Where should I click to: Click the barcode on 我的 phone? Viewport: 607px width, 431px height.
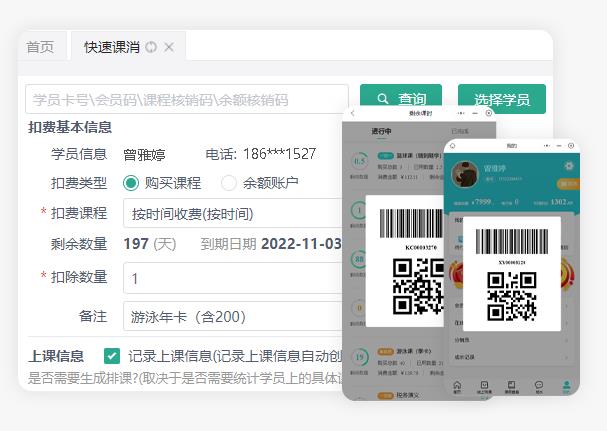[x=512, y=242]
